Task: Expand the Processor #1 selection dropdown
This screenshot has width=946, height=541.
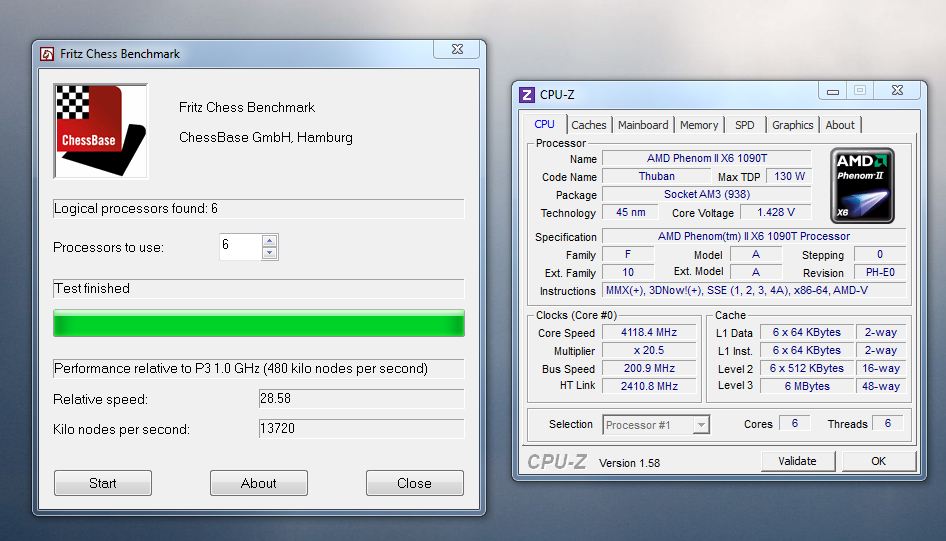Action: point(700,425)
